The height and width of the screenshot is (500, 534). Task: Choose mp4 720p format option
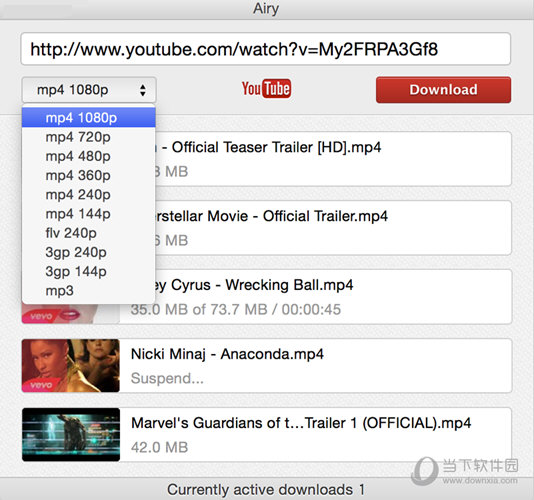(x=89, y=137)
